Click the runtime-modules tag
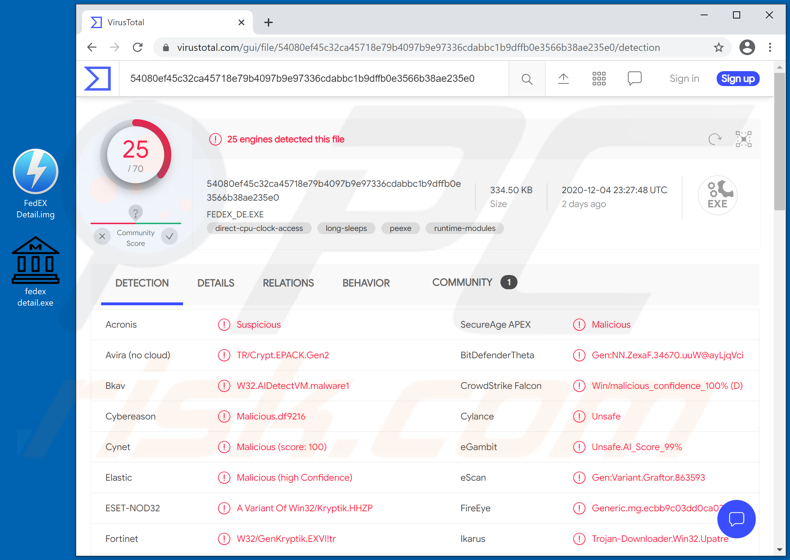 coord(465,228)
